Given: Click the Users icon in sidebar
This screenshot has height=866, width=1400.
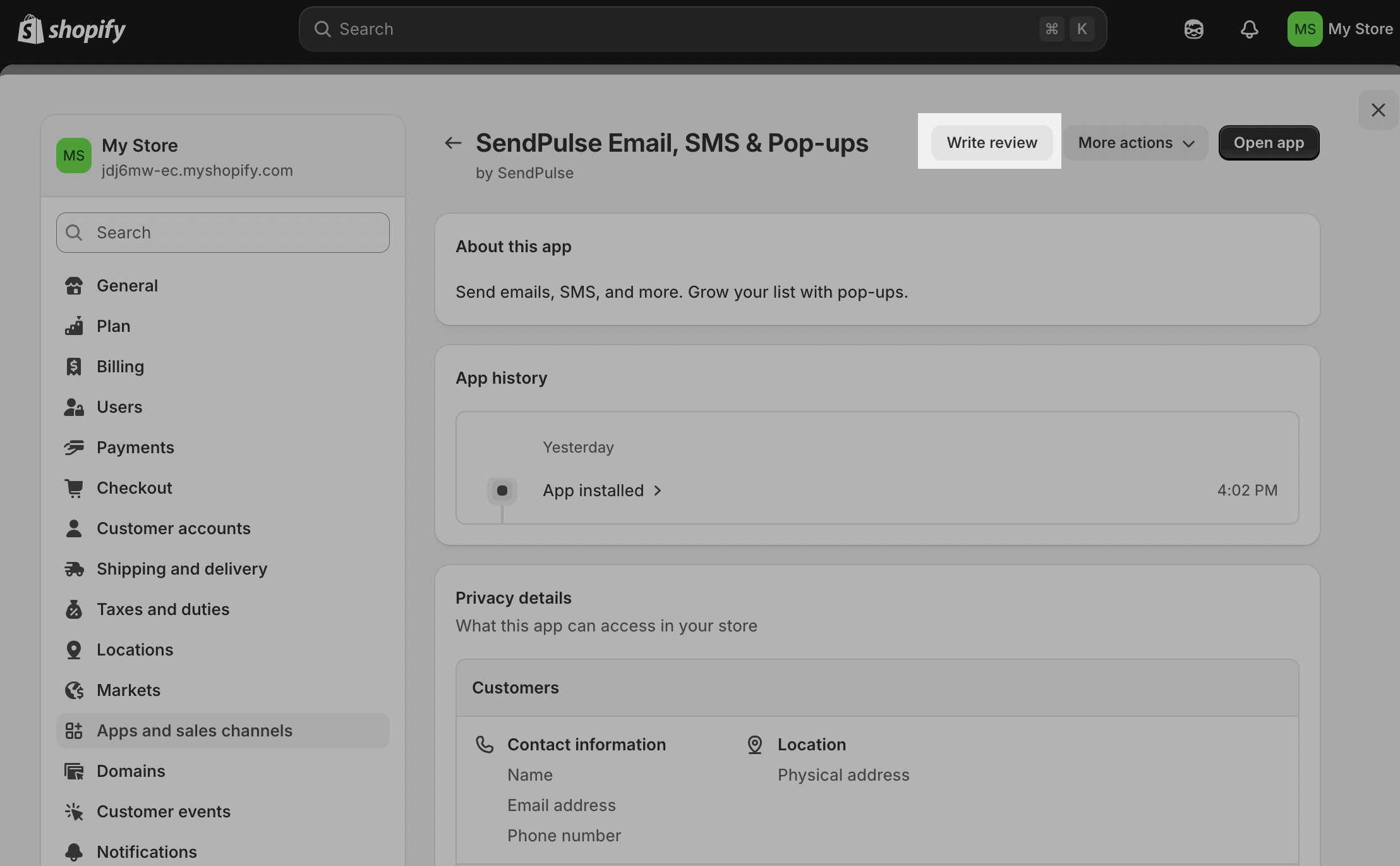Looking at the screenshot, I should point(74,407).
